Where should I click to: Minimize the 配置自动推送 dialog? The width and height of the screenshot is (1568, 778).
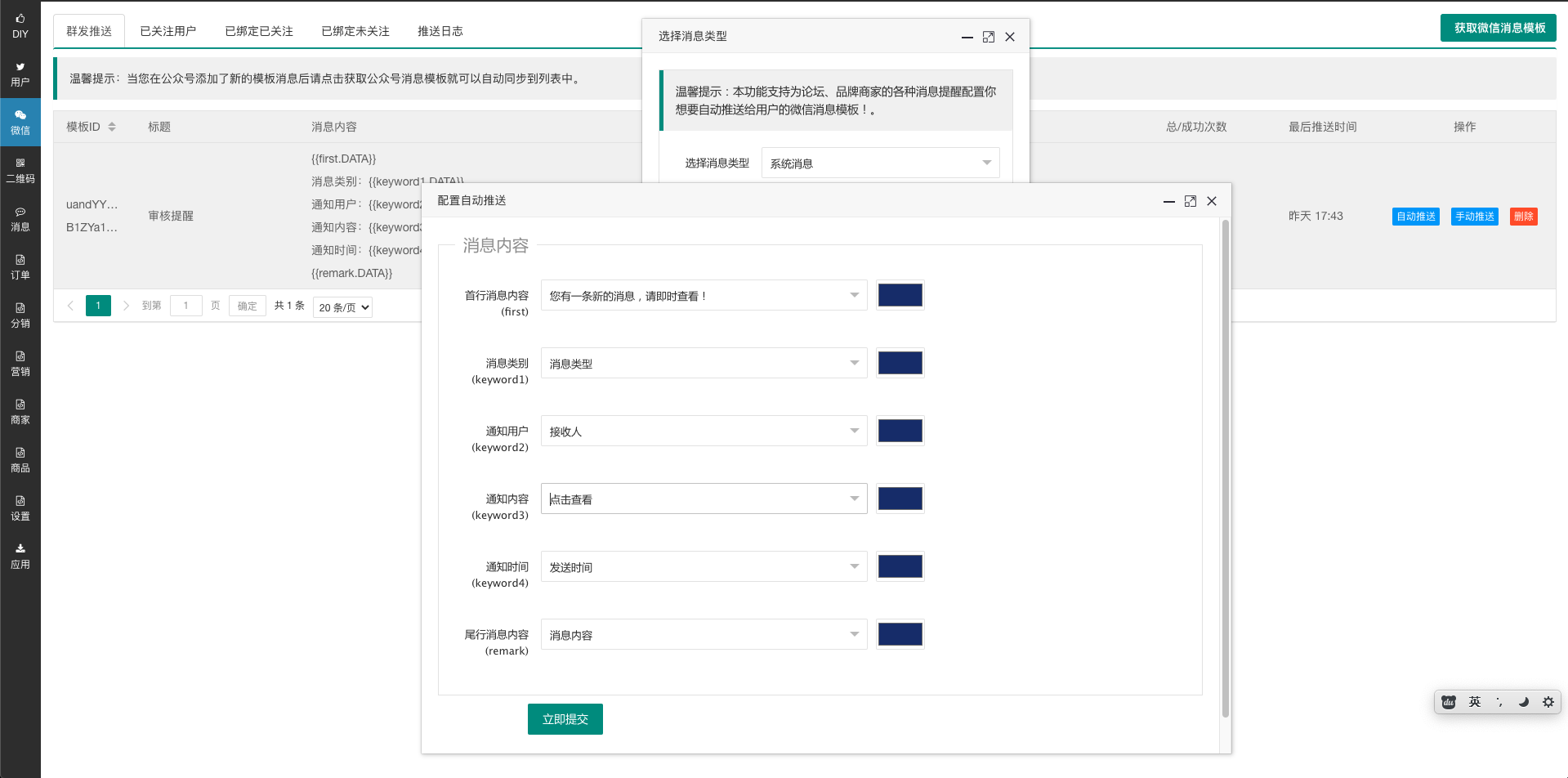tap(1169, 201)
